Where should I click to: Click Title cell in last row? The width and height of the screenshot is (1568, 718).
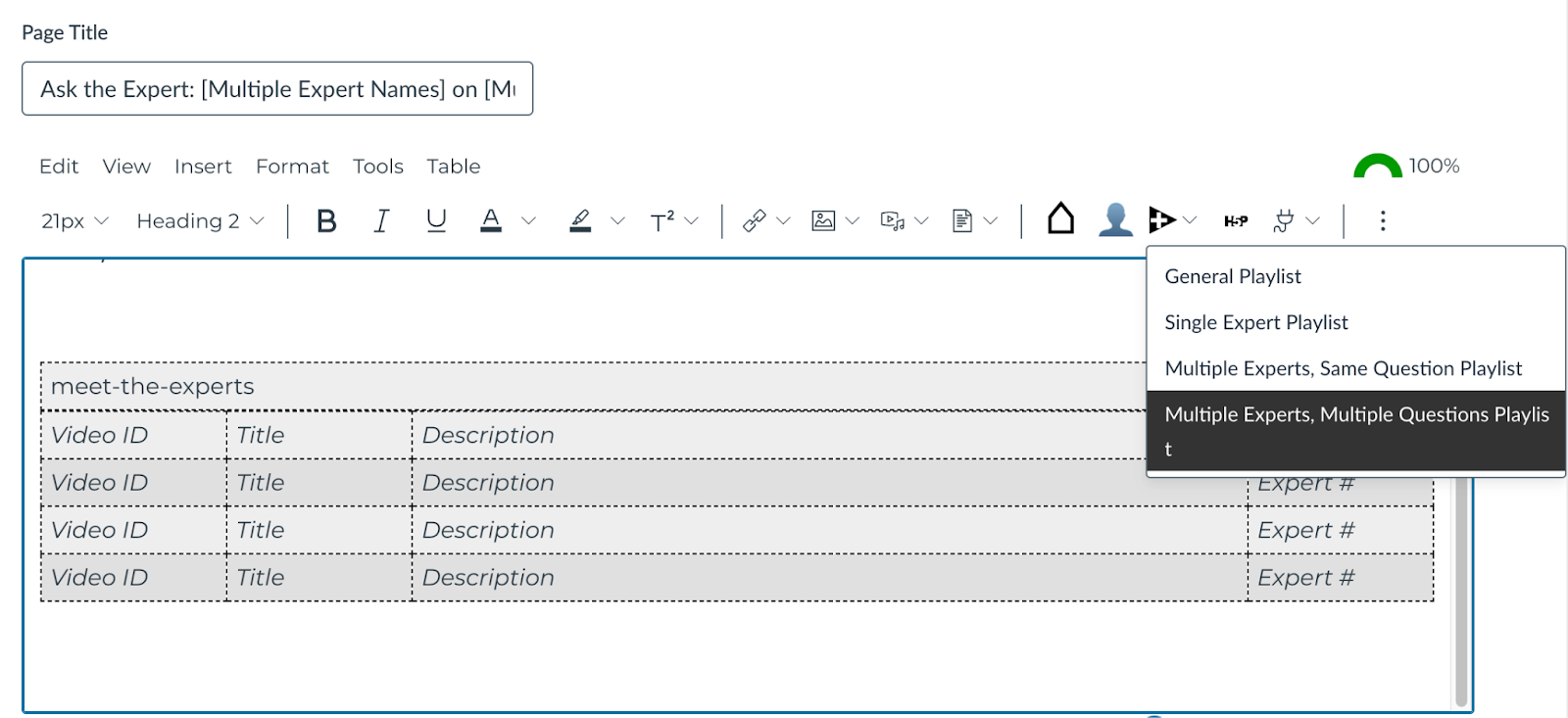click(x=319, y=578)
